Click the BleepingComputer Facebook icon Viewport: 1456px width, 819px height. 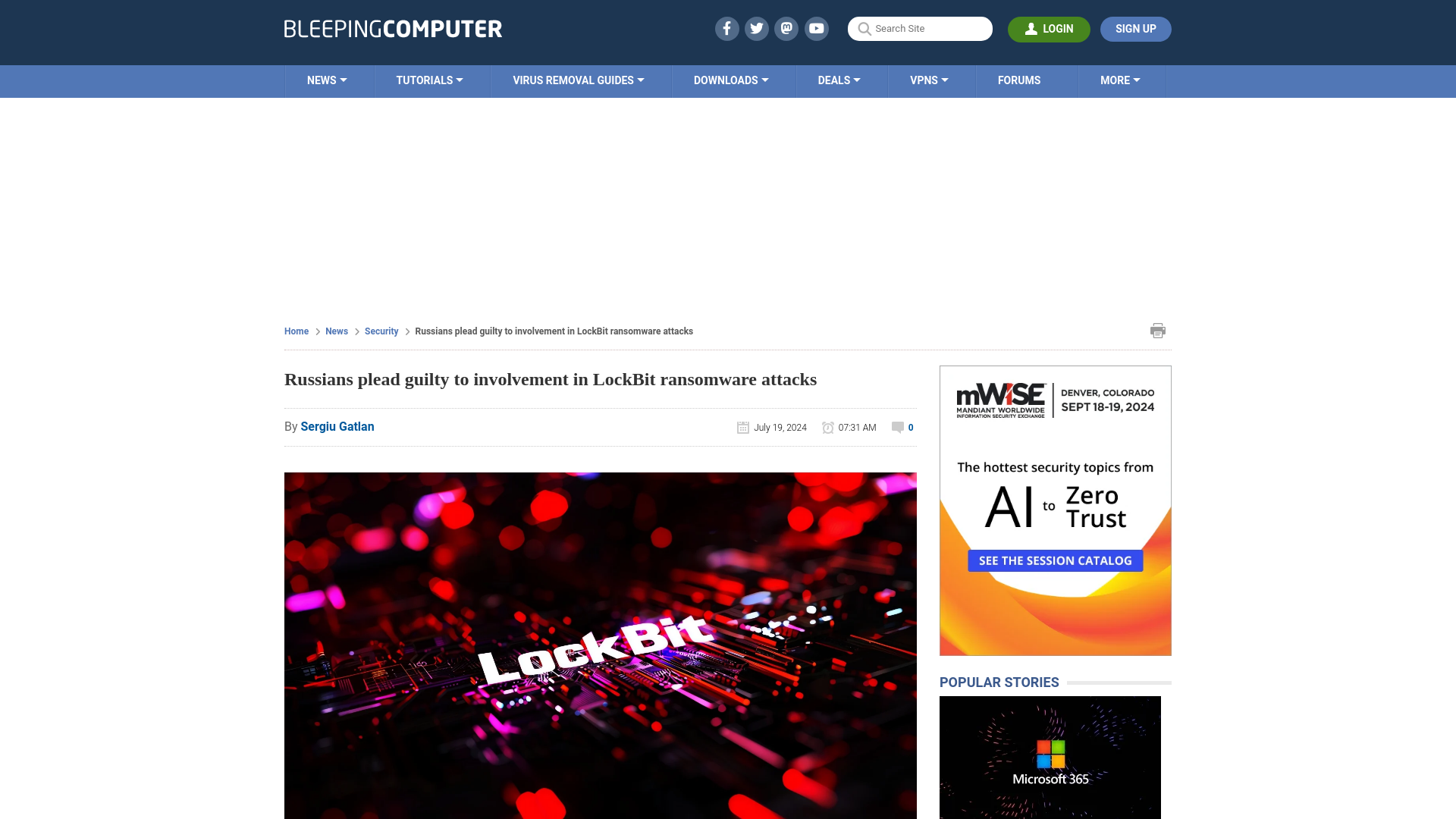tap(726, 28)
